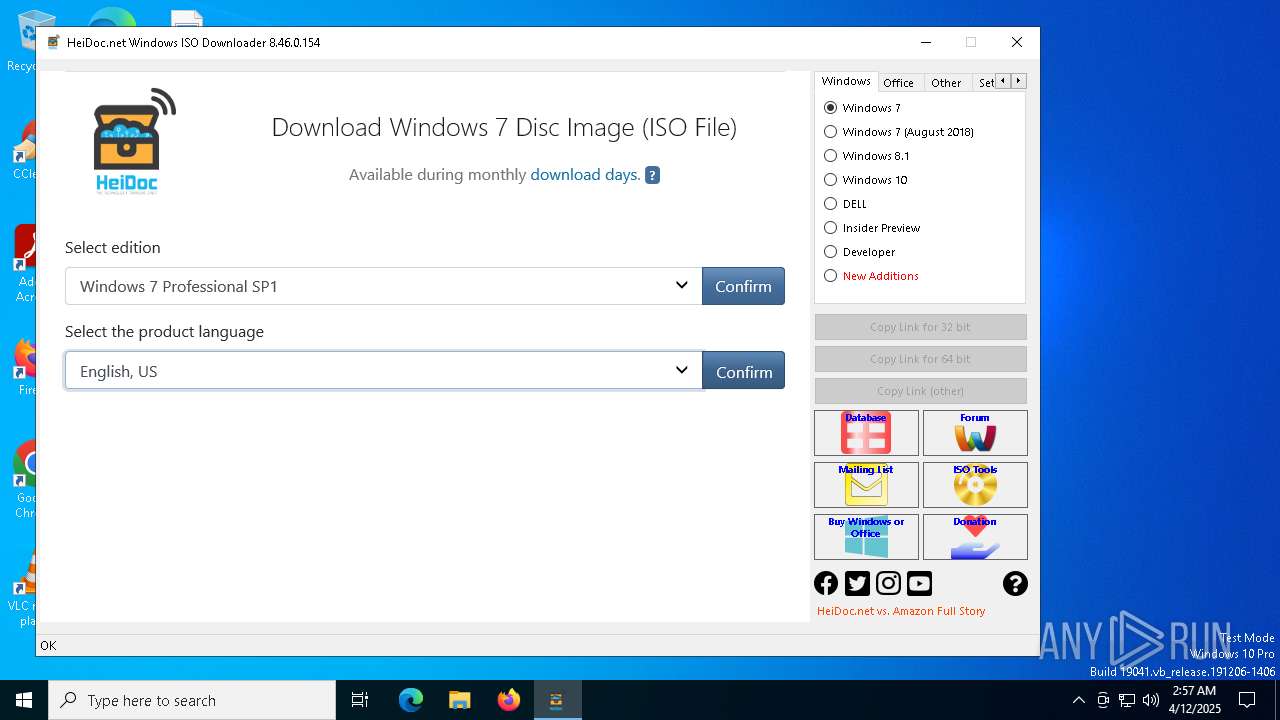This screenshot has width=1280, height=720.
Task: Click the volume icon in system tray
Action: [x=1151, y=700]
